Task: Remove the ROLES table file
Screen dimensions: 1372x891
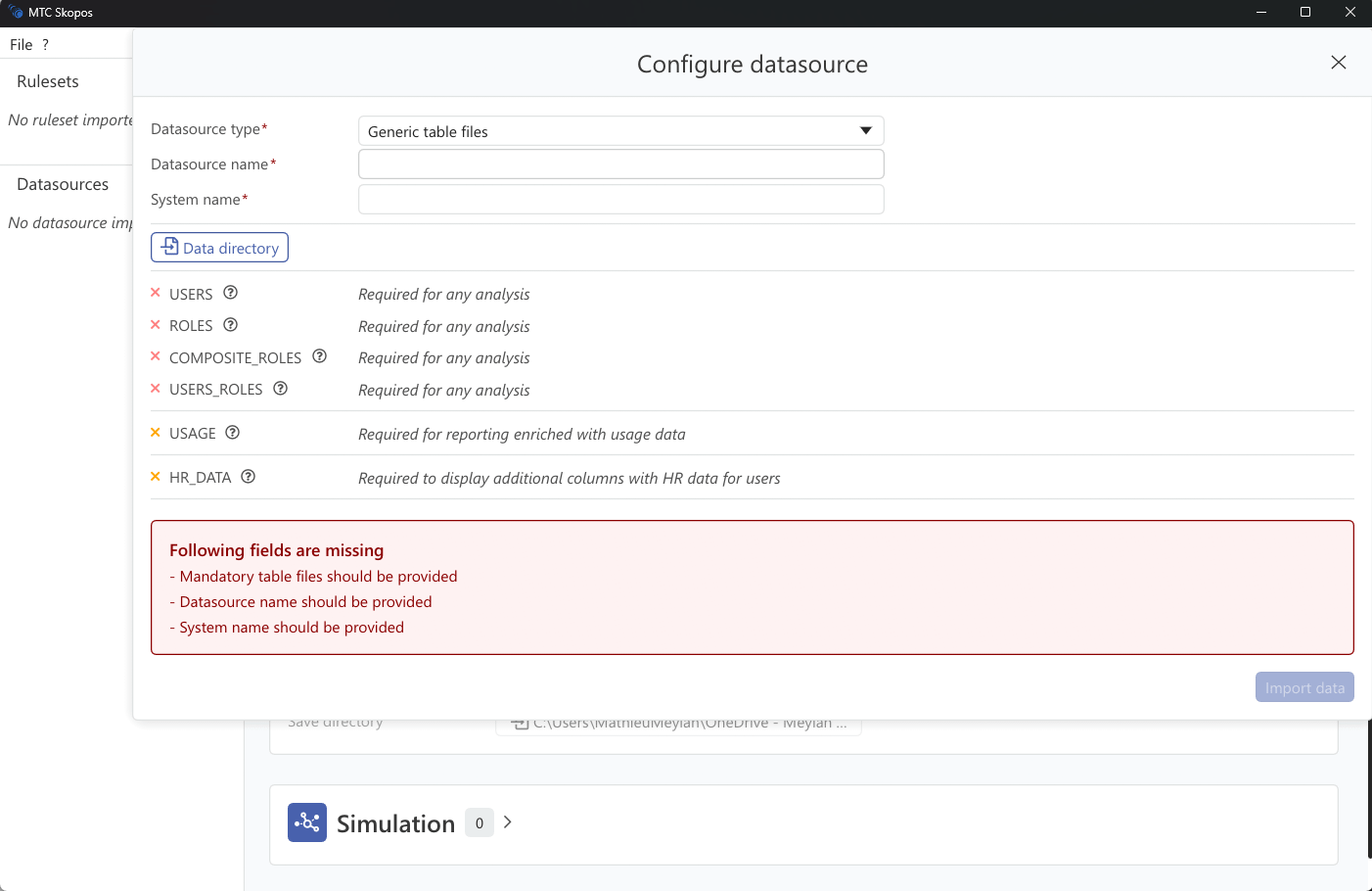Action: point(157,325)
